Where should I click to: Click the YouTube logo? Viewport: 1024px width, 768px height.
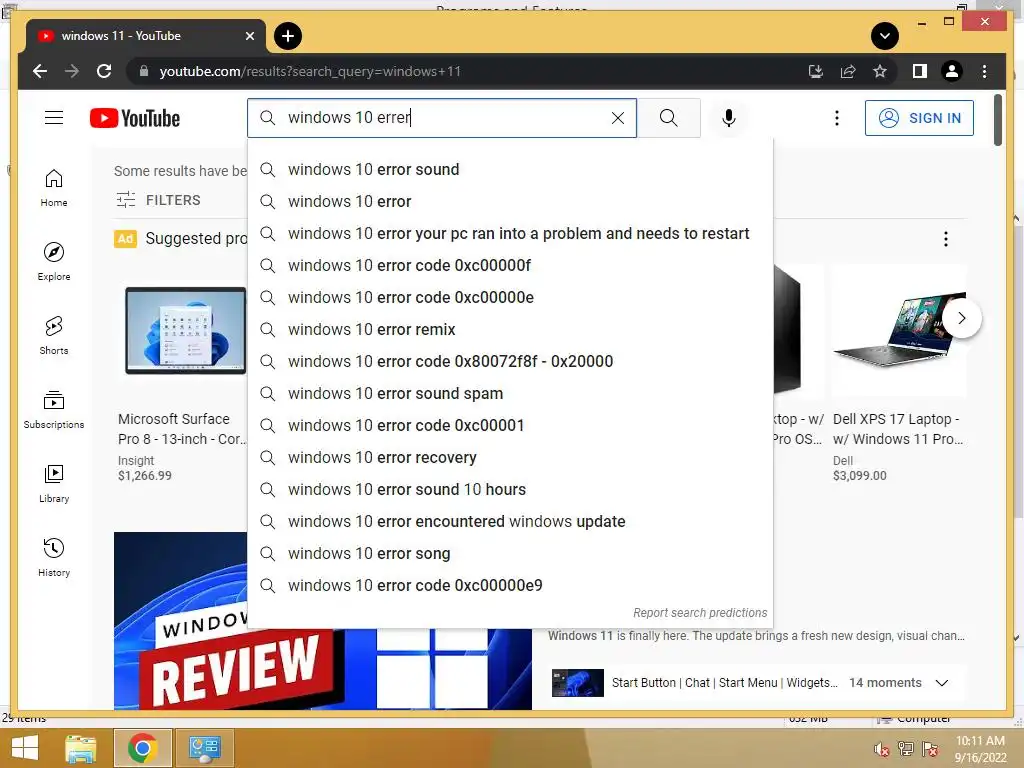pos(135,118)
